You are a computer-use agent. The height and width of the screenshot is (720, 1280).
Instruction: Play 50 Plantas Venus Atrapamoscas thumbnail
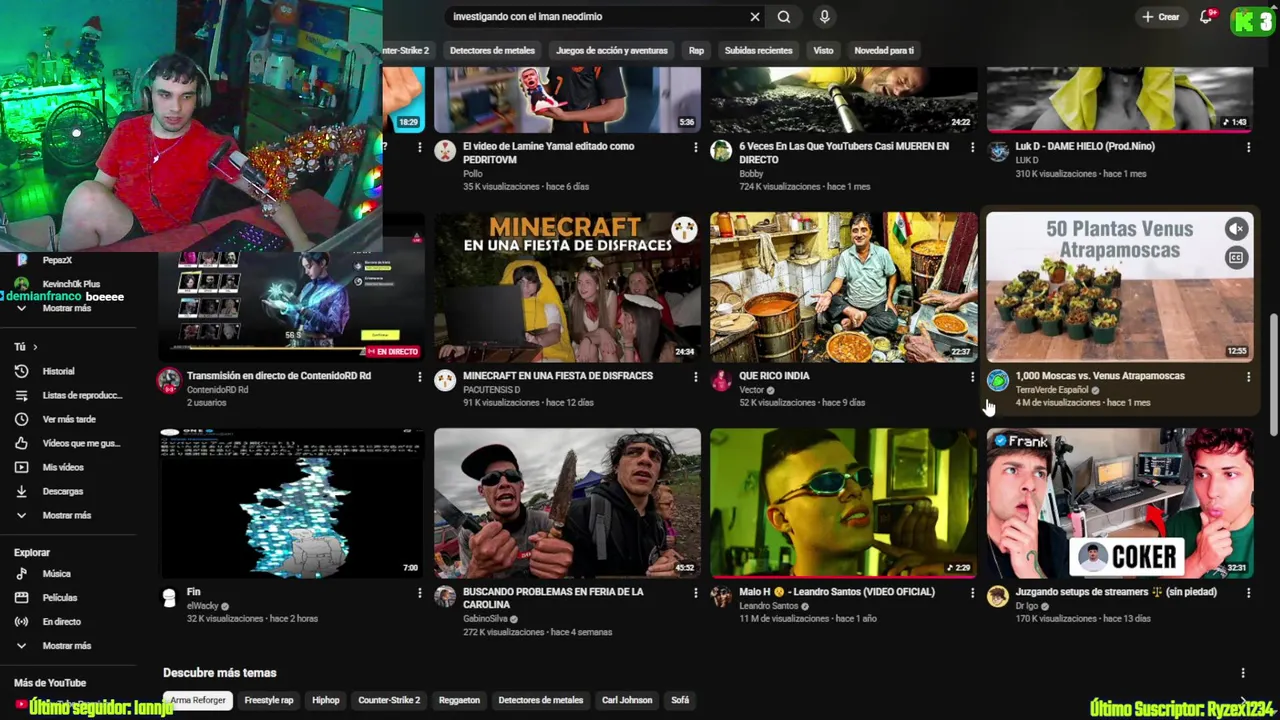pyautogui.click(x=1119, y=287)
